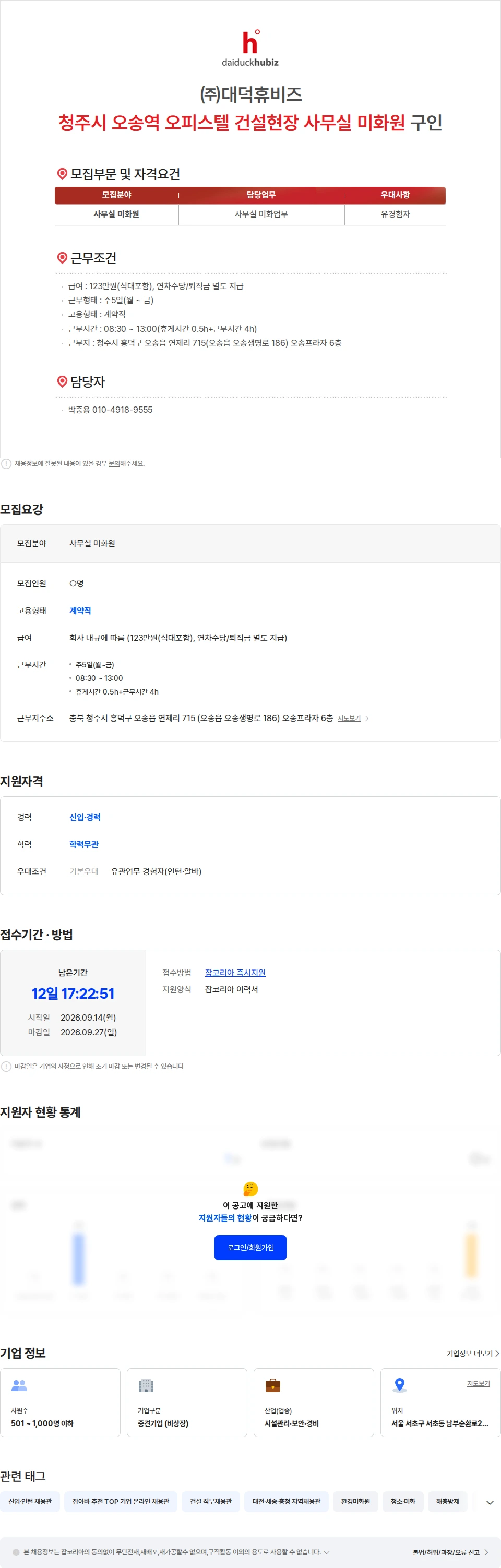Click the info icon beside 마감일은 기업의 사정
The width and height of the screenshot is (501, 1568).
coord(6,1067)
